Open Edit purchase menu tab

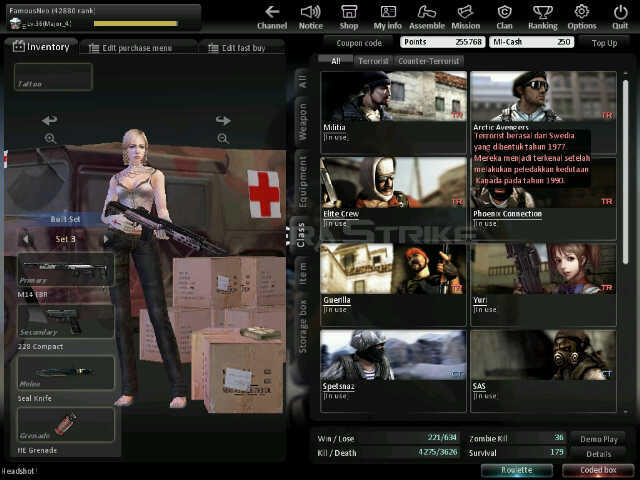click(138, 48)
